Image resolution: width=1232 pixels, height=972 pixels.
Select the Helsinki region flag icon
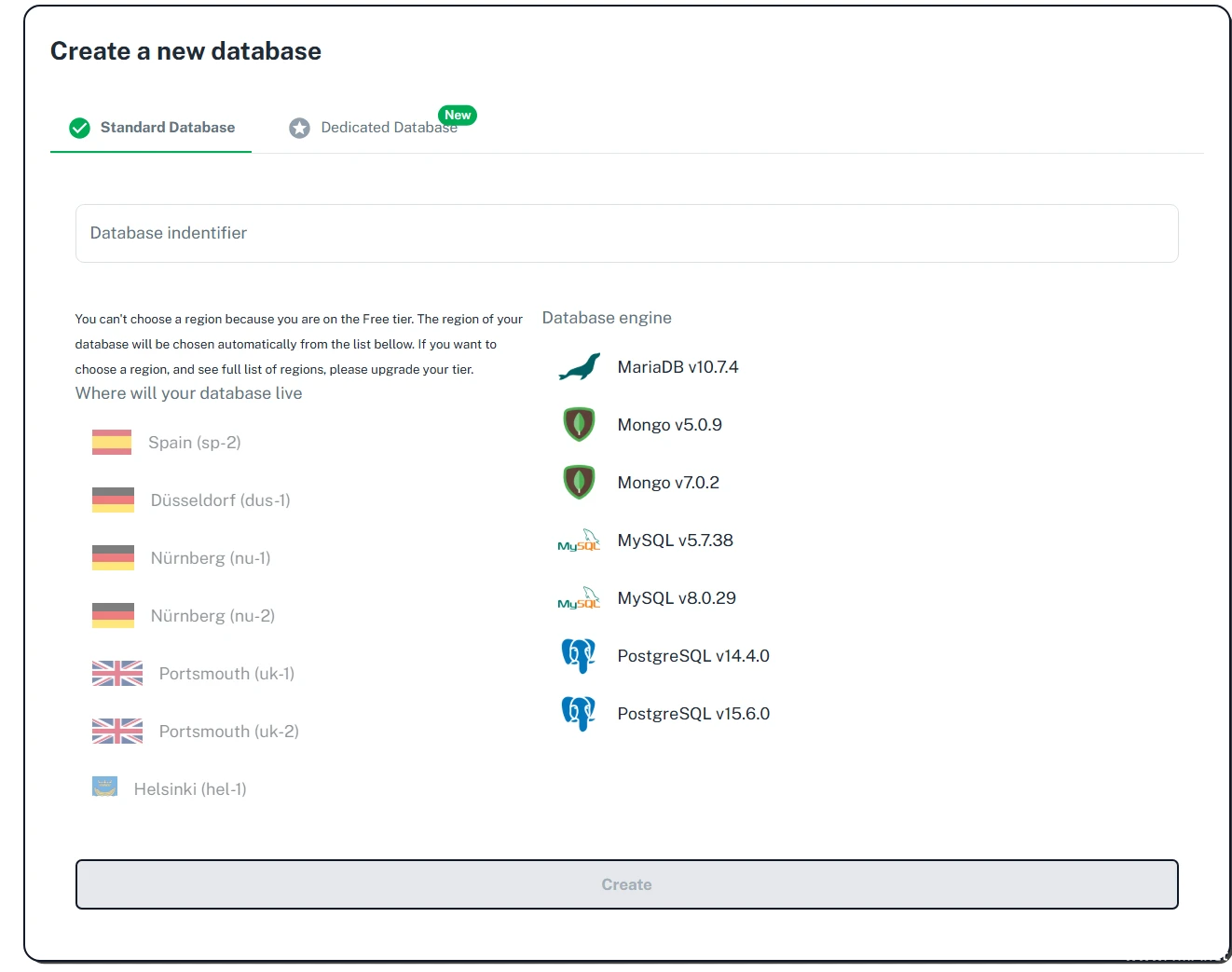[x=105, y=787]
